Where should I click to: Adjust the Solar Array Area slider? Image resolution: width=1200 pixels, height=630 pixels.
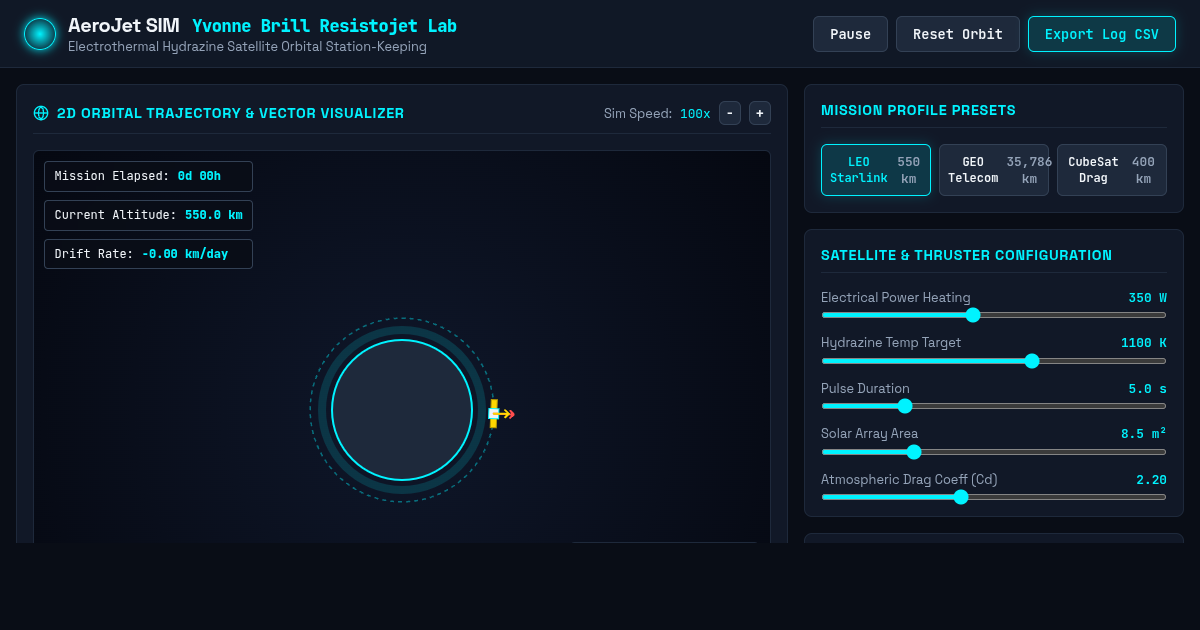pos(994,452)
